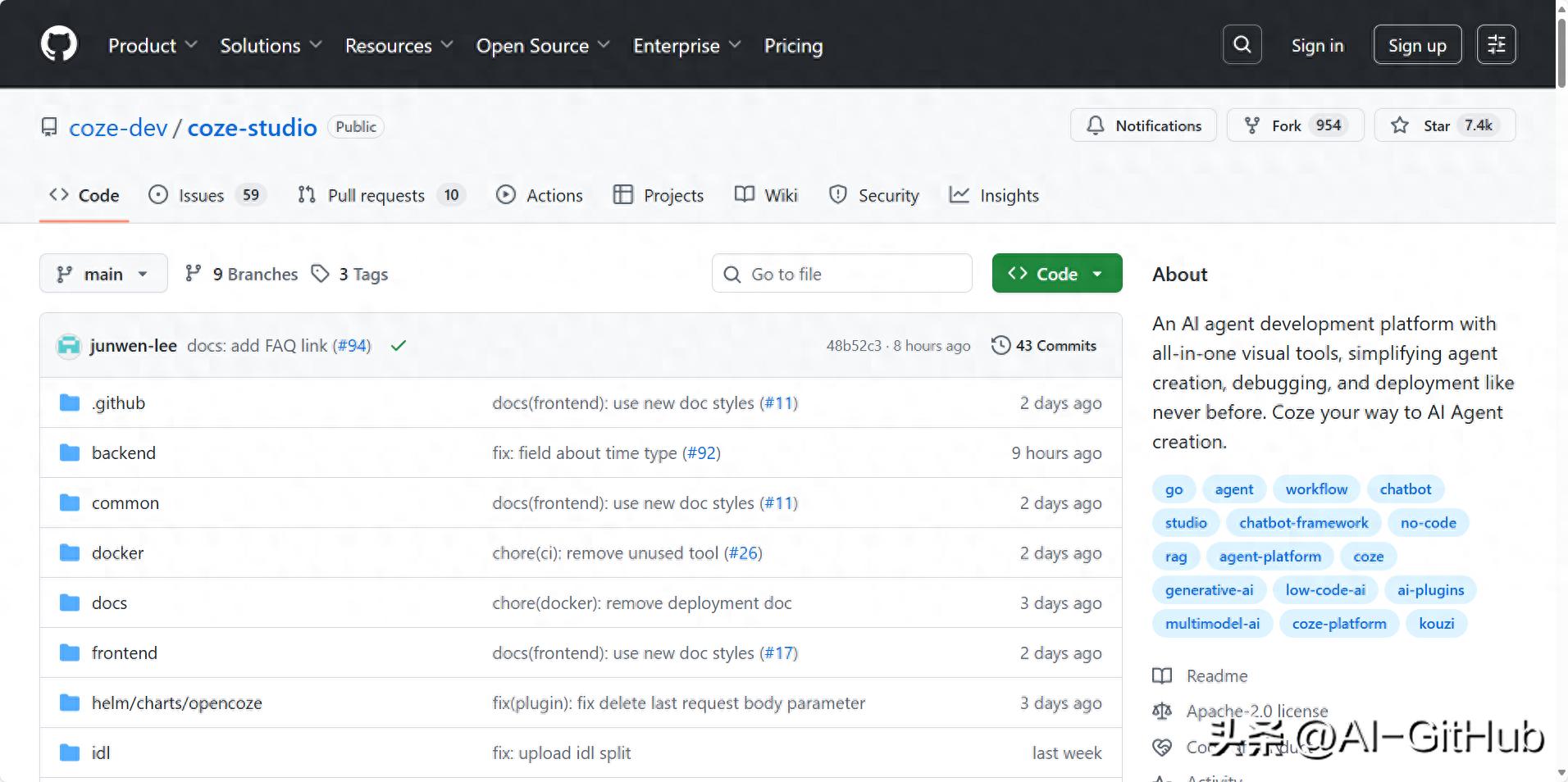The width and height of the screenshot is (1568, 782).
Task: Open pull request #92 link
Action: (x=701, y=452)
